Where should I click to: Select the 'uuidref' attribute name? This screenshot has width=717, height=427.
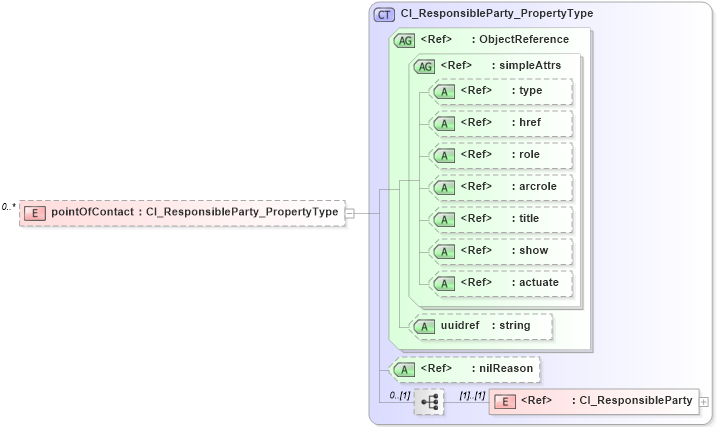[460, 325]
